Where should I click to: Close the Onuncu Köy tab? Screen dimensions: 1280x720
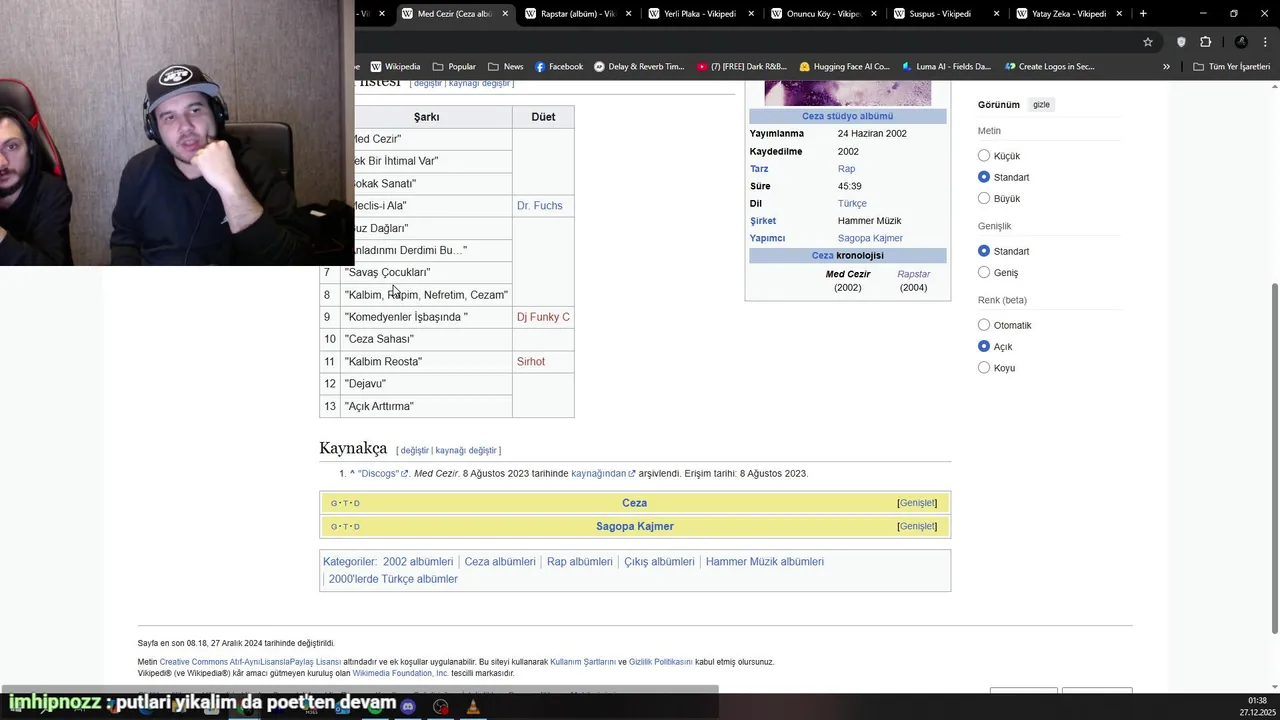coord(874,14)
